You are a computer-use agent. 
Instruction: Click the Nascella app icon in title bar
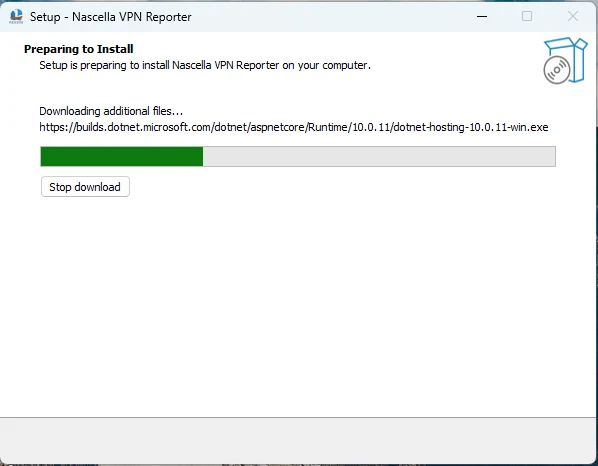coord(16,16)
